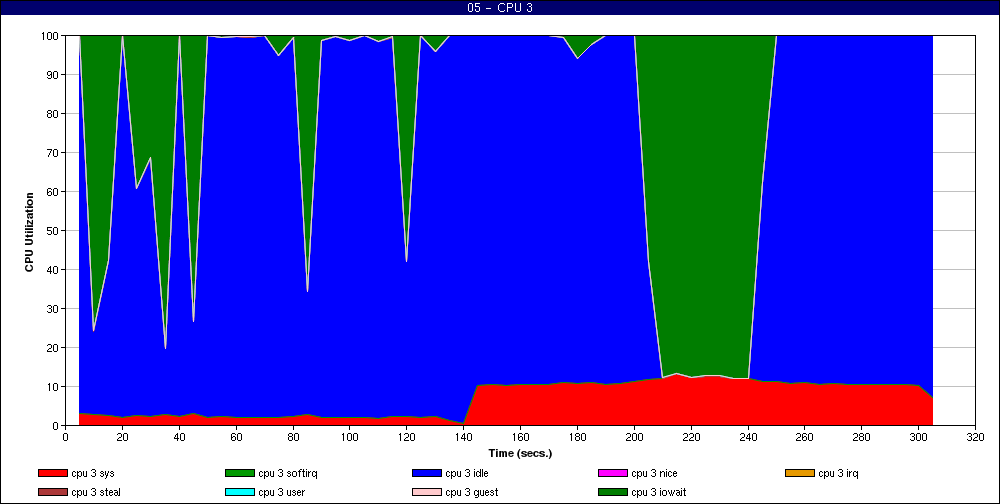Click the y-axis tick label 70

[53, 153]
